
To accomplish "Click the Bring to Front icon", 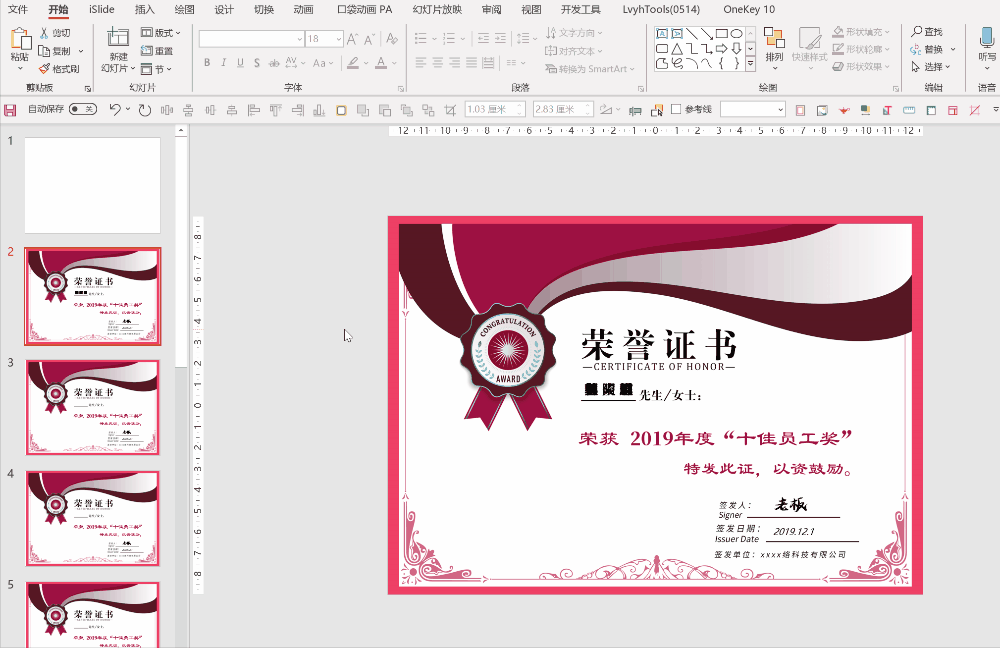I will pyautogui.click(x=363, y=110).
